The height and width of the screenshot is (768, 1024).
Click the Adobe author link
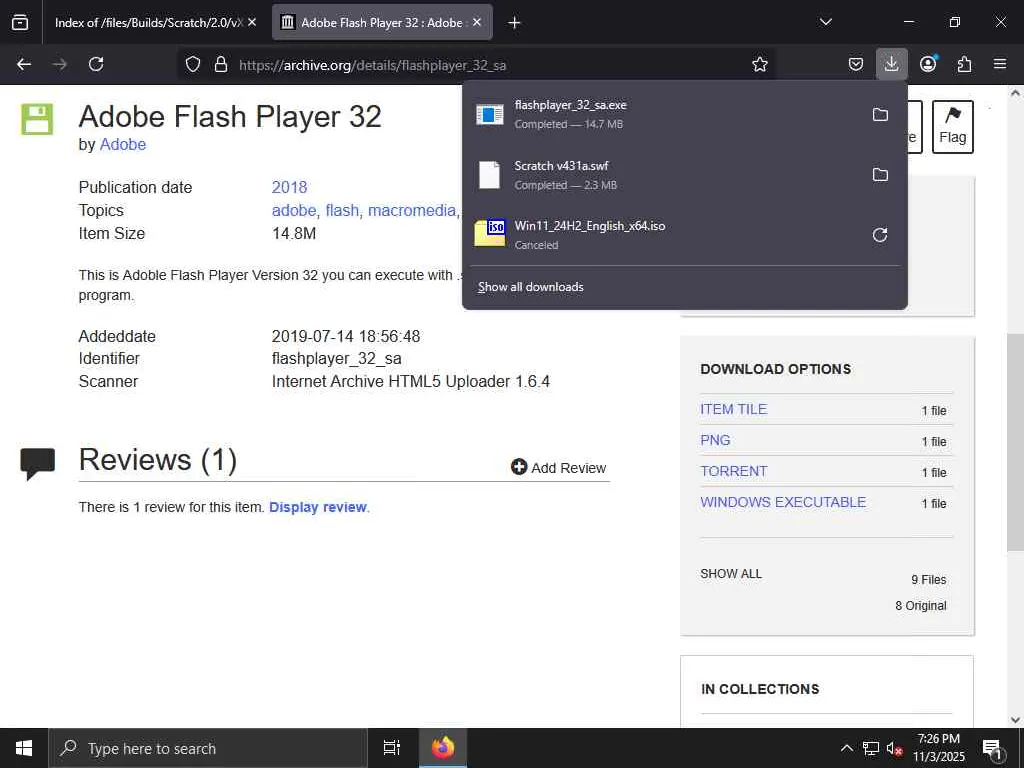(x=122, y=144)
